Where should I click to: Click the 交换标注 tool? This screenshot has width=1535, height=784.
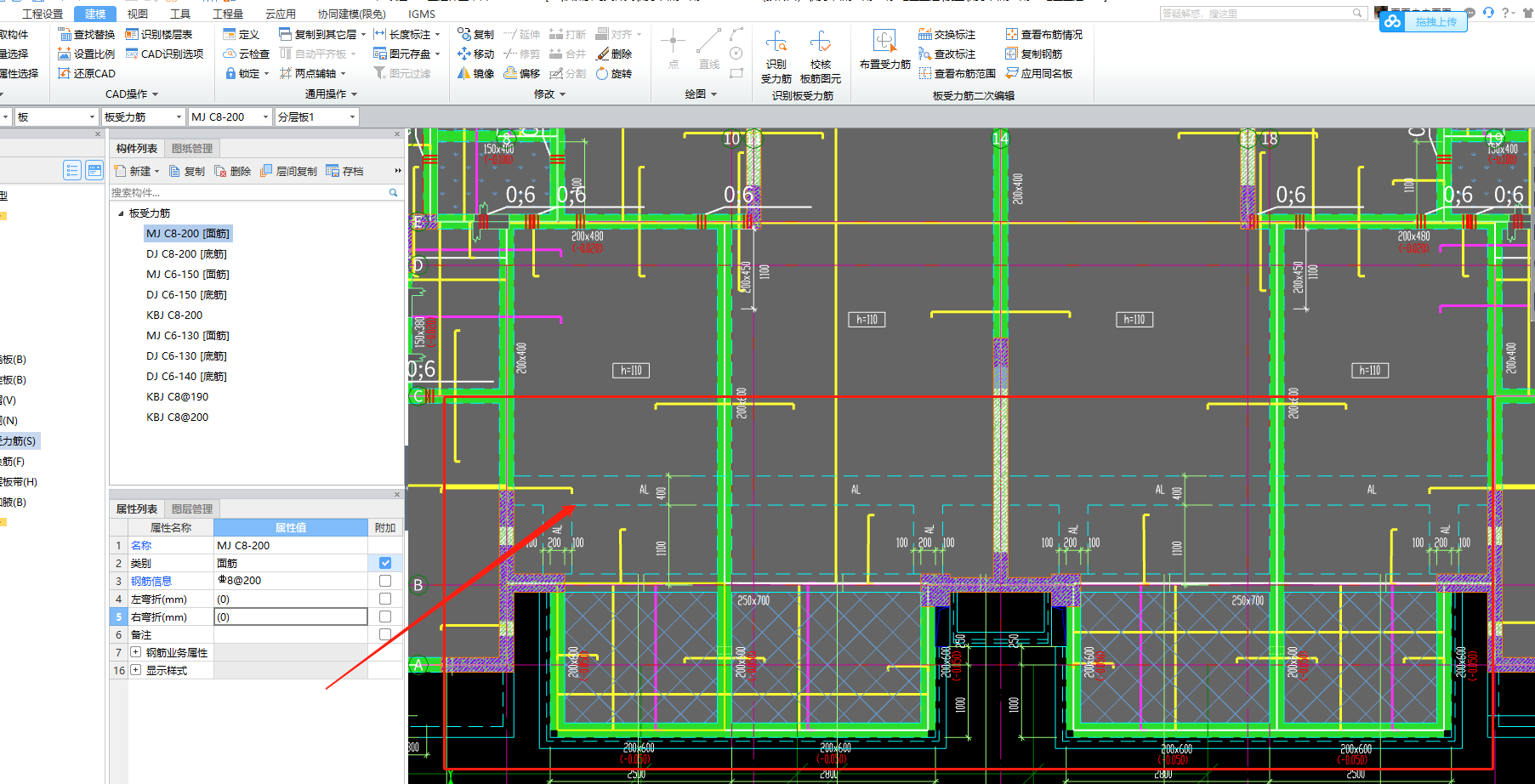click(x=947, y=34)
